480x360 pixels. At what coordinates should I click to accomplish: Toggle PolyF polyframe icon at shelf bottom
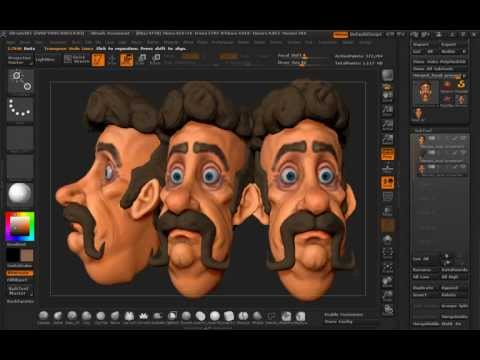coord(387,310)
